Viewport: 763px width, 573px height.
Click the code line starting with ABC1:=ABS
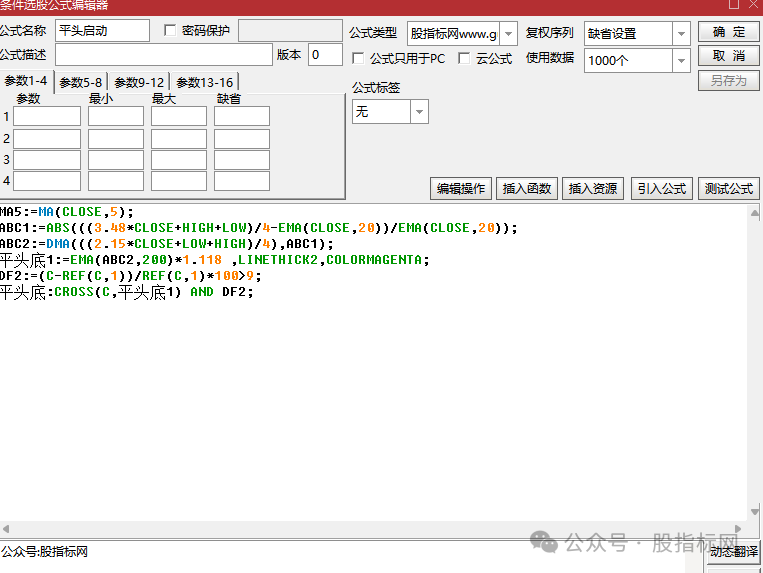click(259, 228)
